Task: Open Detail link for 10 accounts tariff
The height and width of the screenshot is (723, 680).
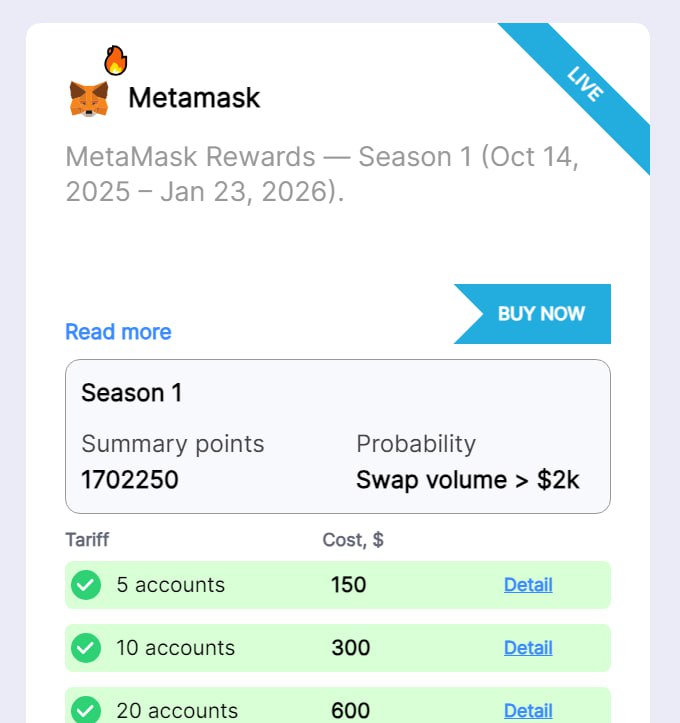Action: click(x=528, y=648)
